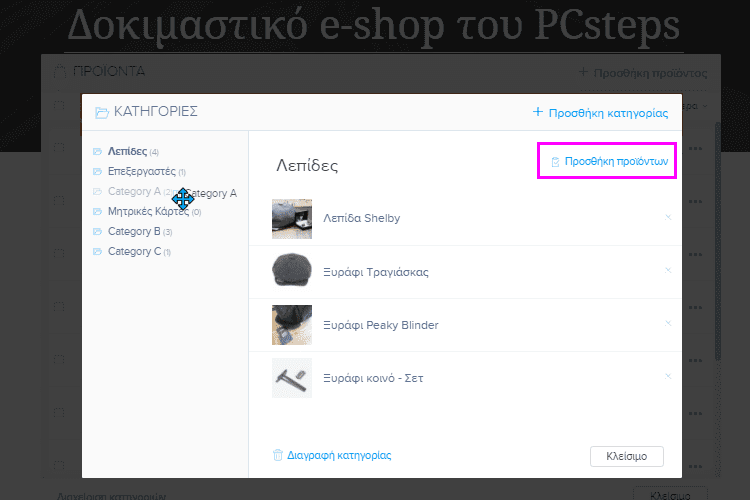Open Λεπίδα Shelby product thumbnail
The height and width of the screenshot is (500, 750).
pyautogui.click(x=292, y=219)
